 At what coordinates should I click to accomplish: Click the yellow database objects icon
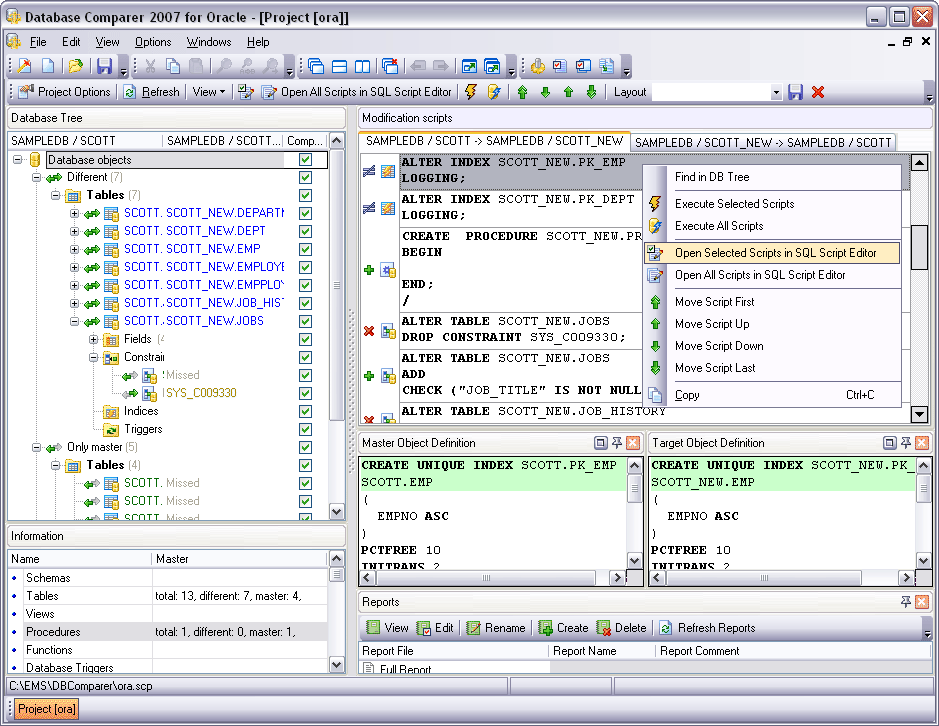pos(35,159)
